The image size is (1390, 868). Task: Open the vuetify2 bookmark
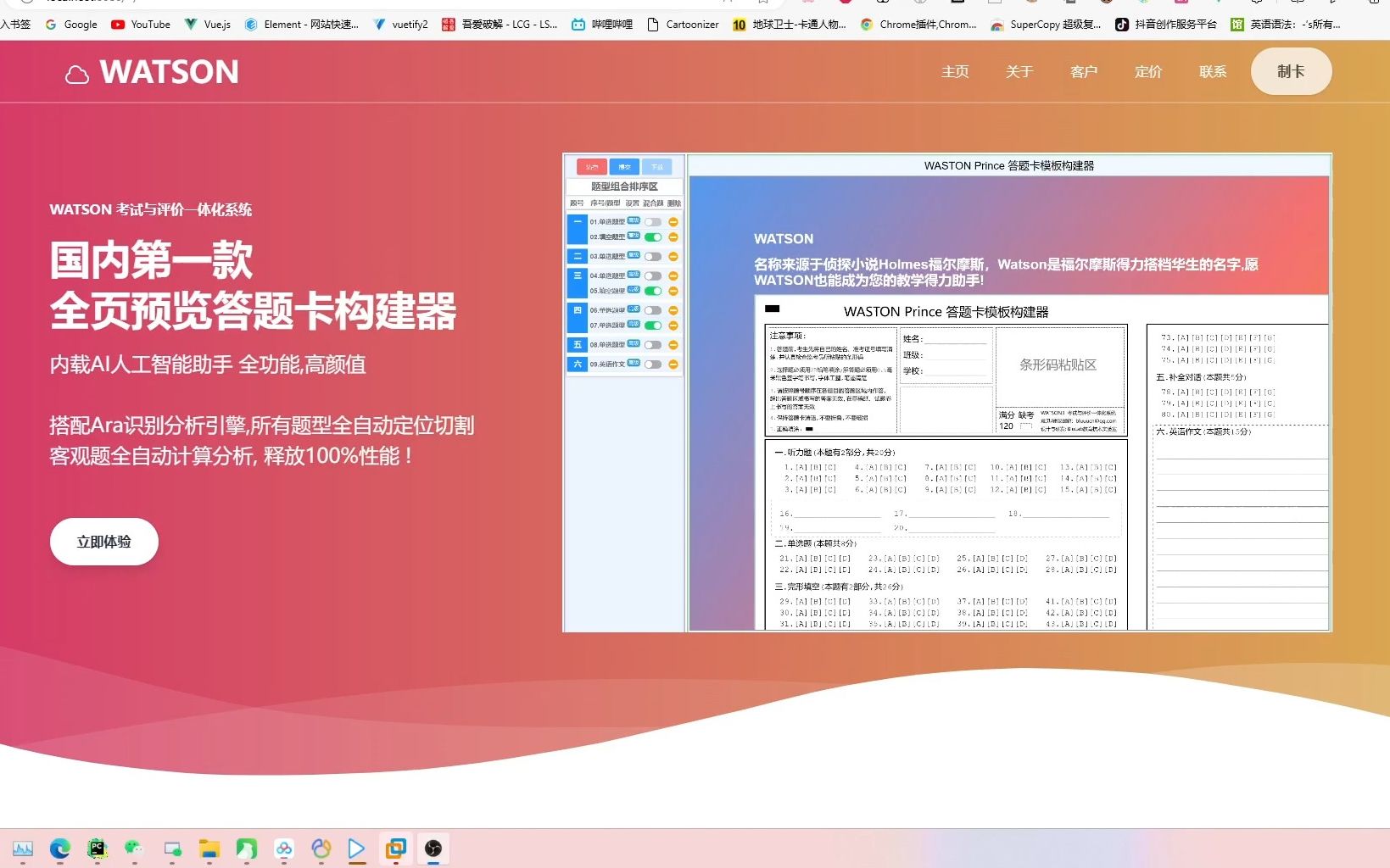pos(400,25)
